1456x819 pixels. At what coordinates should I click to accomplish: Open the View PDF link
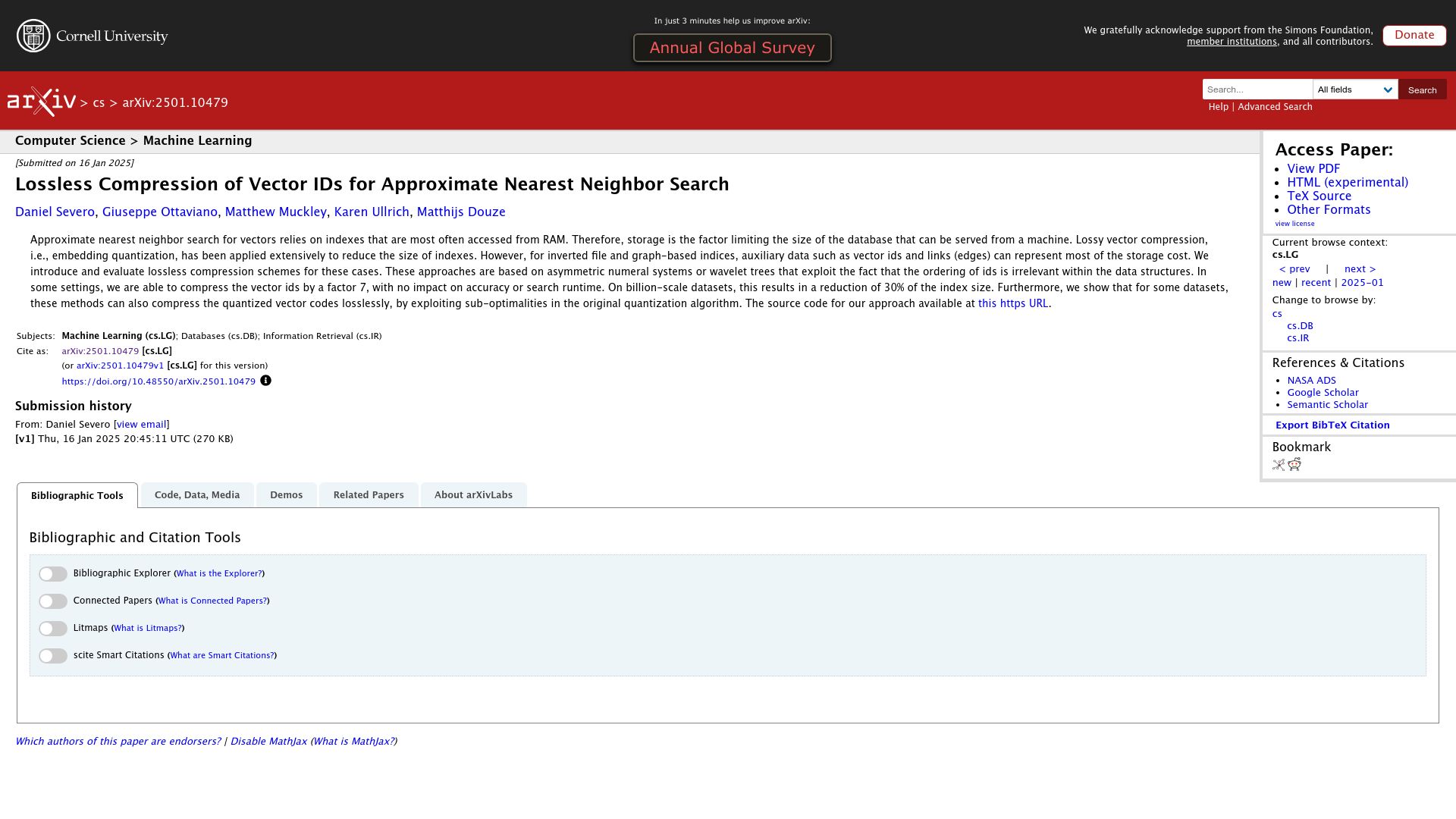(x=1313, y=169)
